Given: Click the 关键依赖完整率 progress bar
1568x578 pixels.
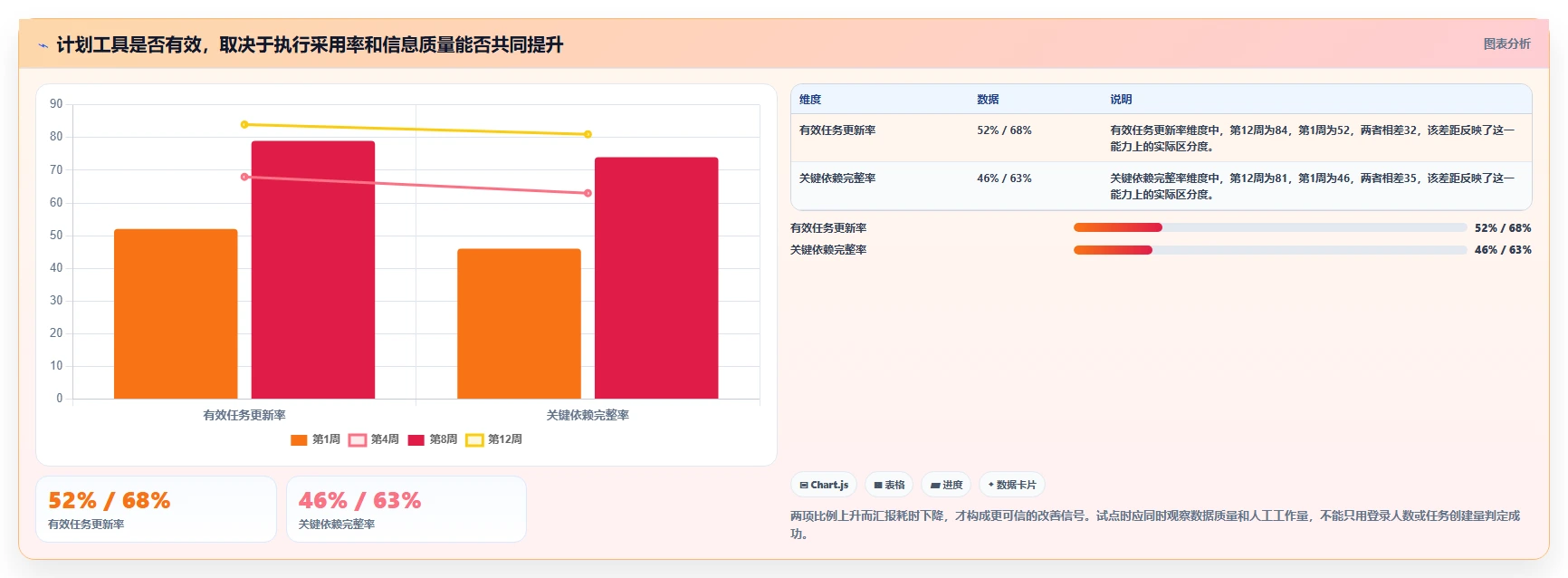Looking at the screenshot, I should 1270,250.
